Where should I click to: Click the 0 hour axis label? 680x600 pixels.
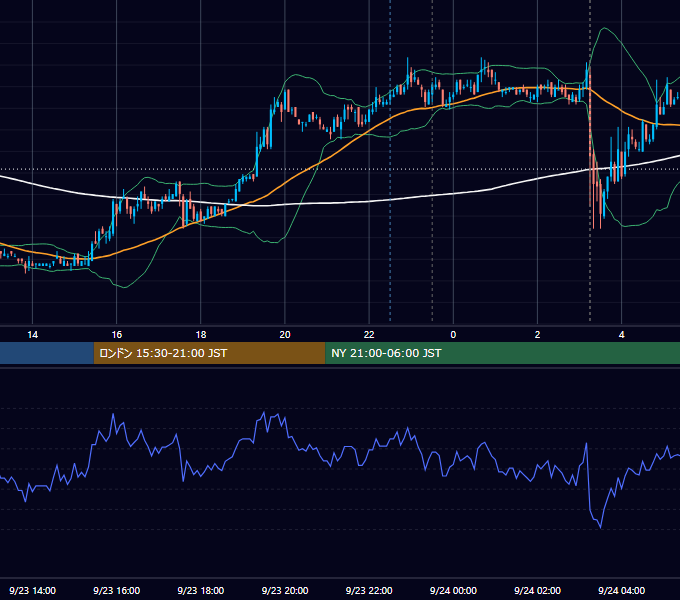click(x=453, y=335)
